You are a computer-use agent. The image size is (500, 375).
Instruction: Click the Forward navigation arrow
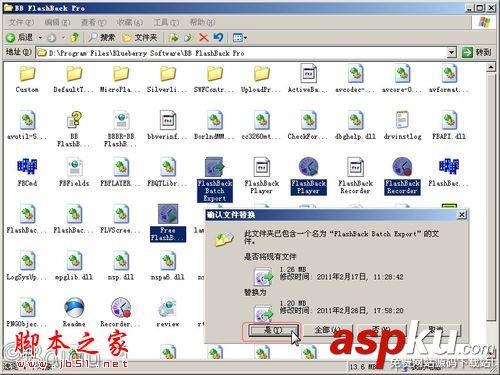[51, 38]
